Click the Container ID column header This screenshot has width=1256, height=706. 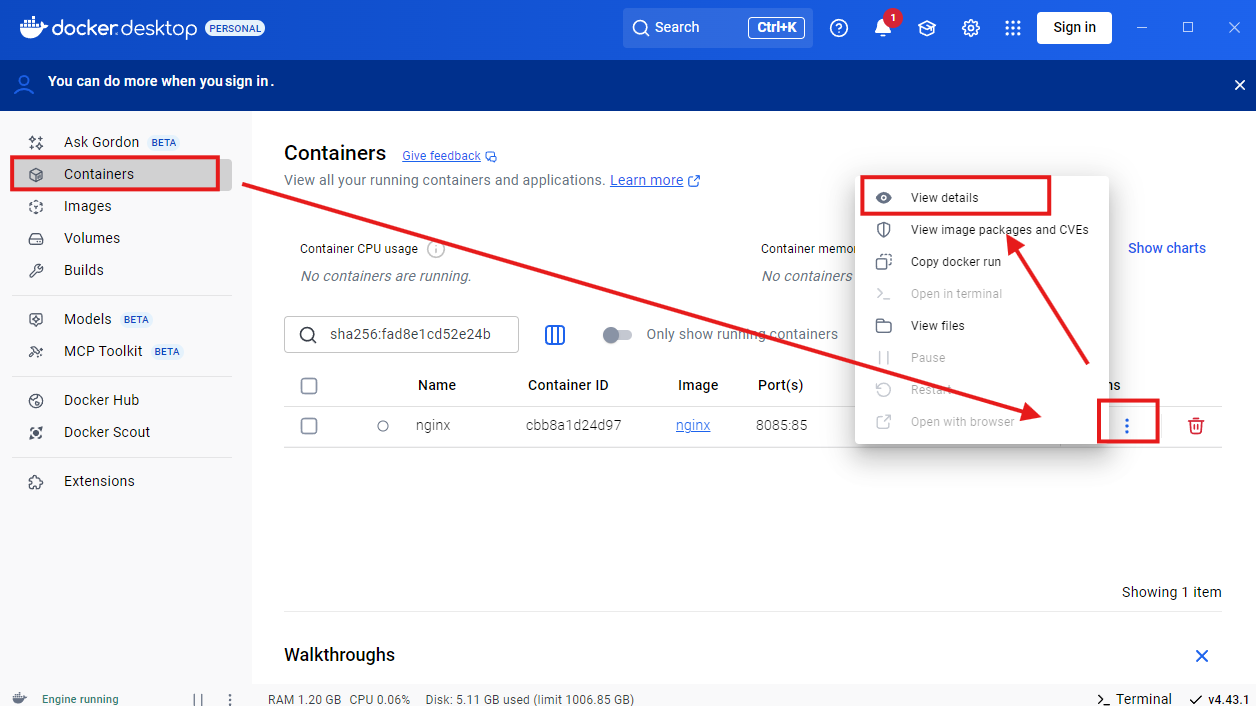pos(568,385)
